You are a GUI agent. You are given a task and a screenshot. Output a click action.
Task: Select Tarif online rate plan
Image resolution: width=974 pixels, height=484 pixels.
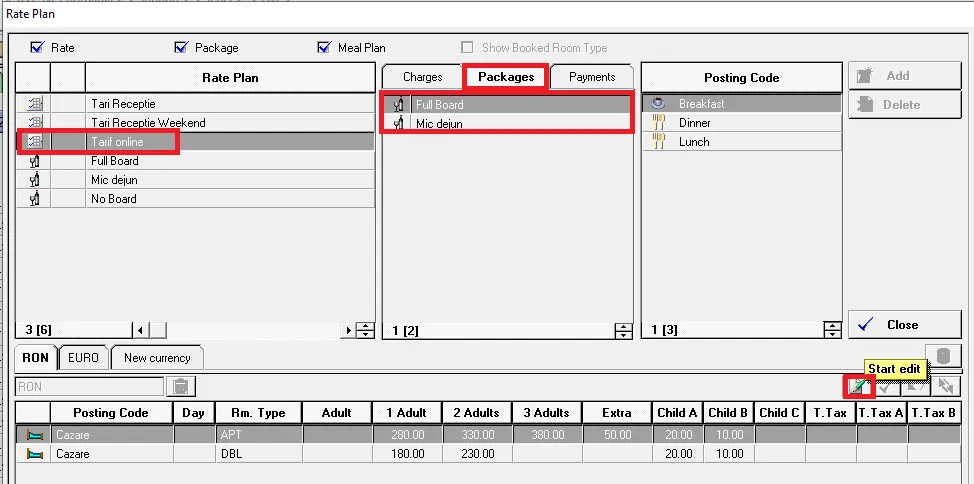coord(230,142)
